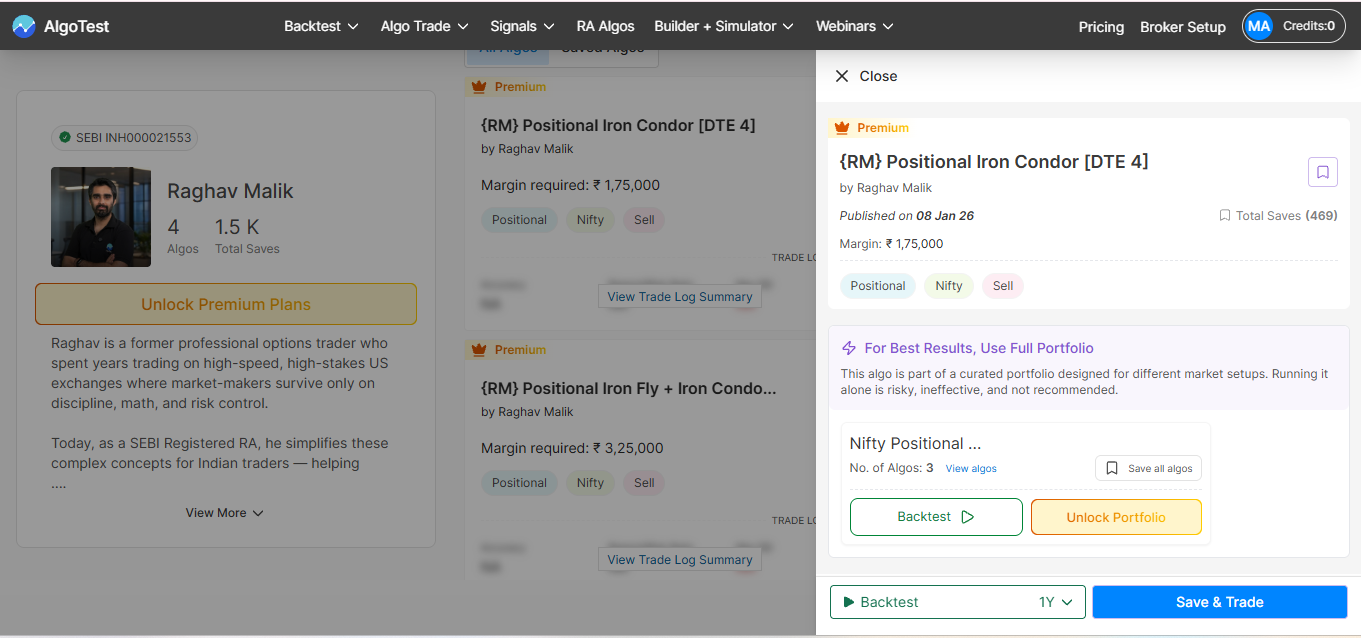
Task: Open the Signals menu
Action: (522, 26)
